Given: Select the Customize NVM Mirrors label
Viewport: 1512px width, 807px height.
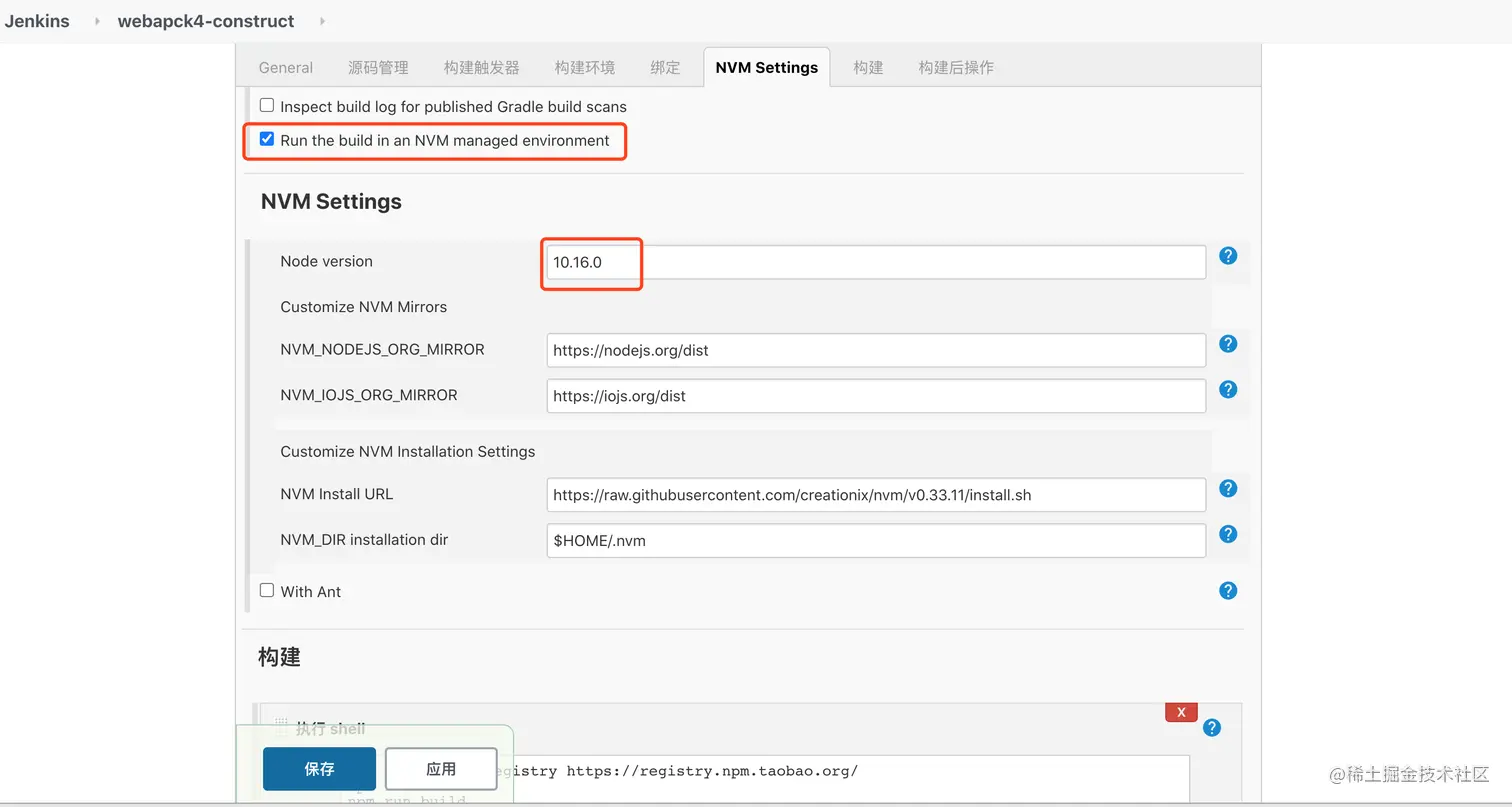Looking at the screenshot, I should coord(364,307).
